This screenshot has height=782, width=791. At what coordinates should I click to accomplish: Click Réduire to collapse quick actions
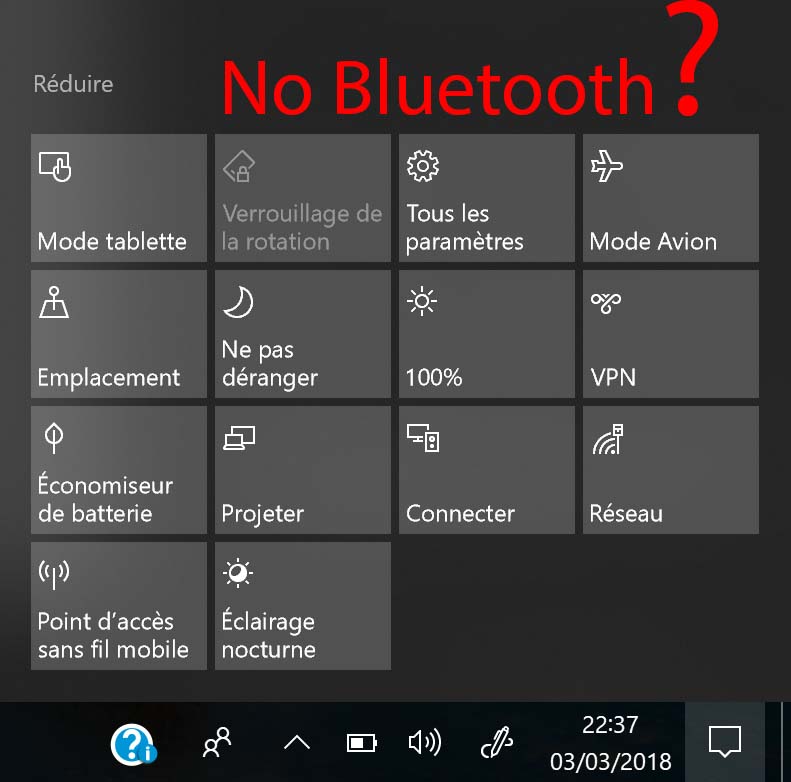pyautogui.click(x=73, y=84)
